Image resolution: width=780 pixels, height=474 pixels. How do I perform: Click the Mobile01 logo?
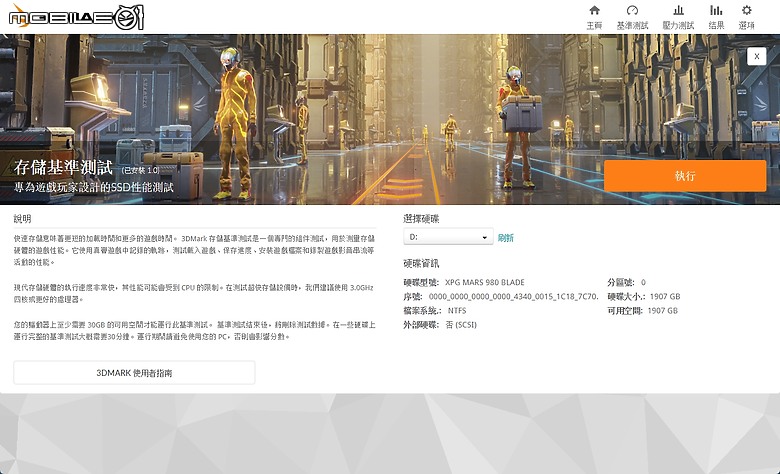click(77, 17)
